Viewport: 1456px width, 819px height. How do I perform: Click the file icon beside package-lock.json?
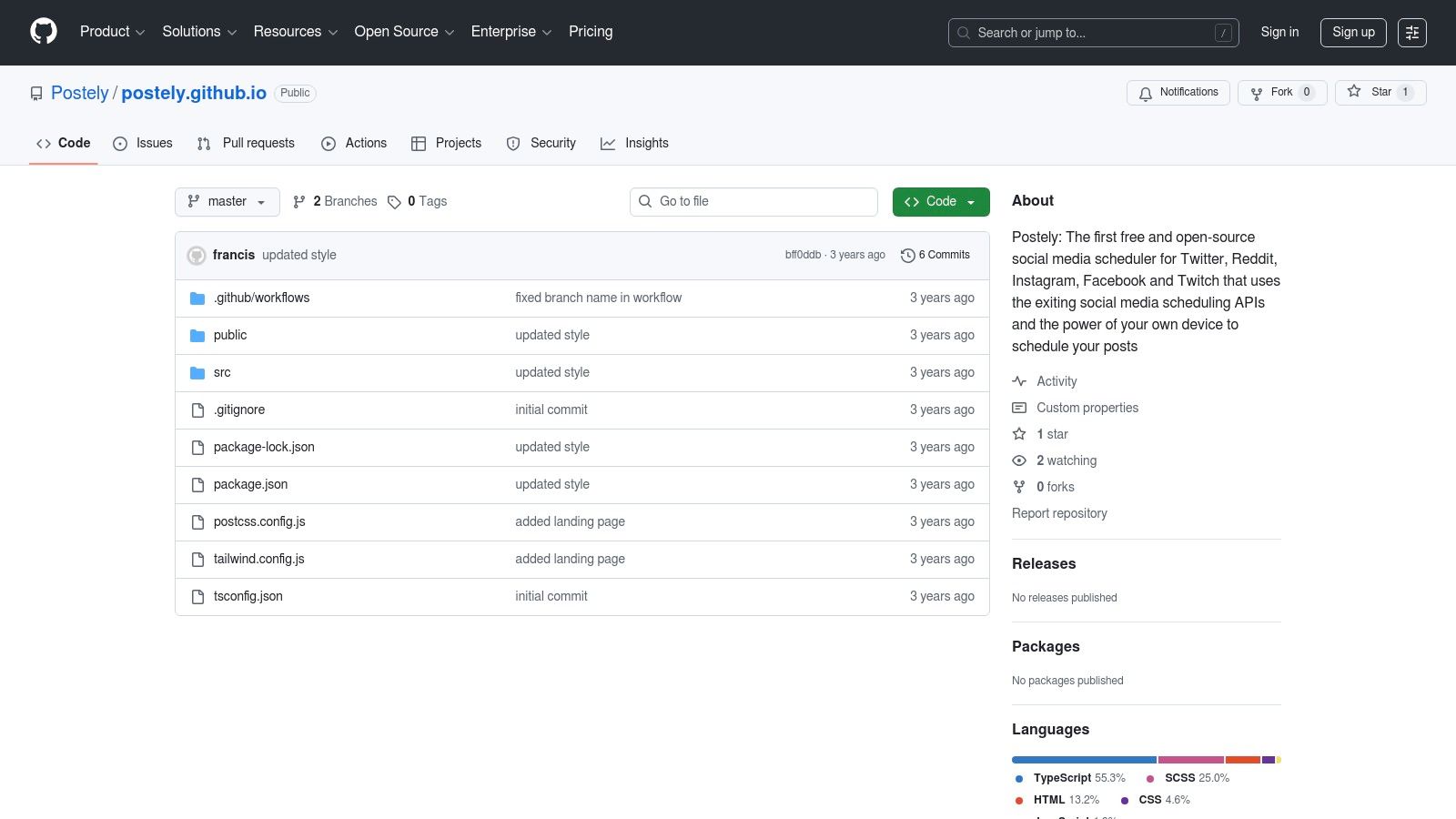tap(197, 448)
